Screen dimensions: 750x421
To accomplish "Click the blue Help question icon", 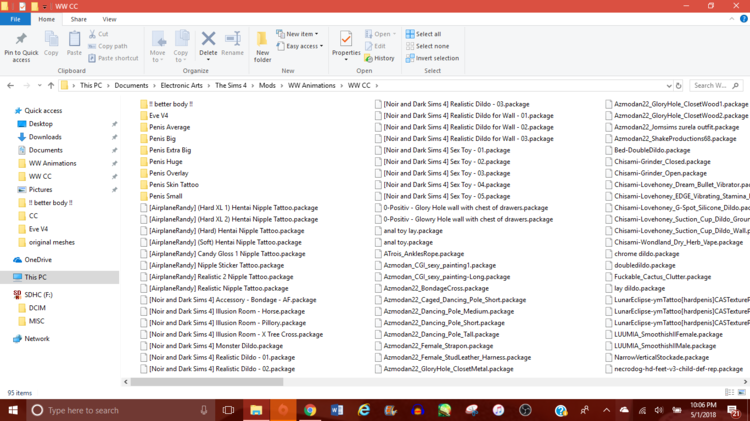I will coord(743,19).
